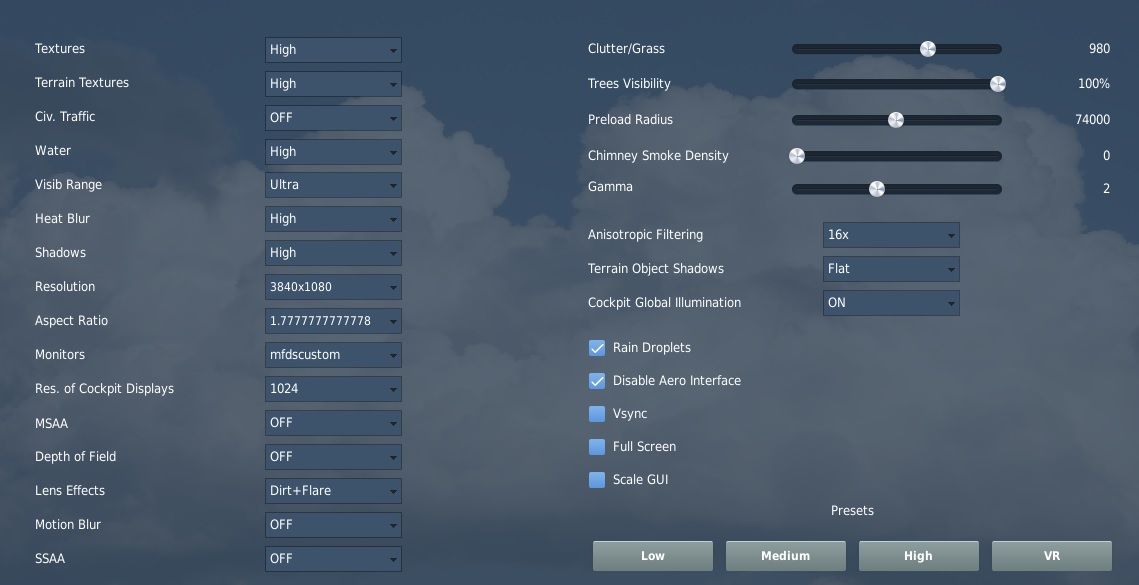This screenshot has width=1139, height=585.
Task: Click the Preload Radius value 74000
Action: click(1093, 120)
